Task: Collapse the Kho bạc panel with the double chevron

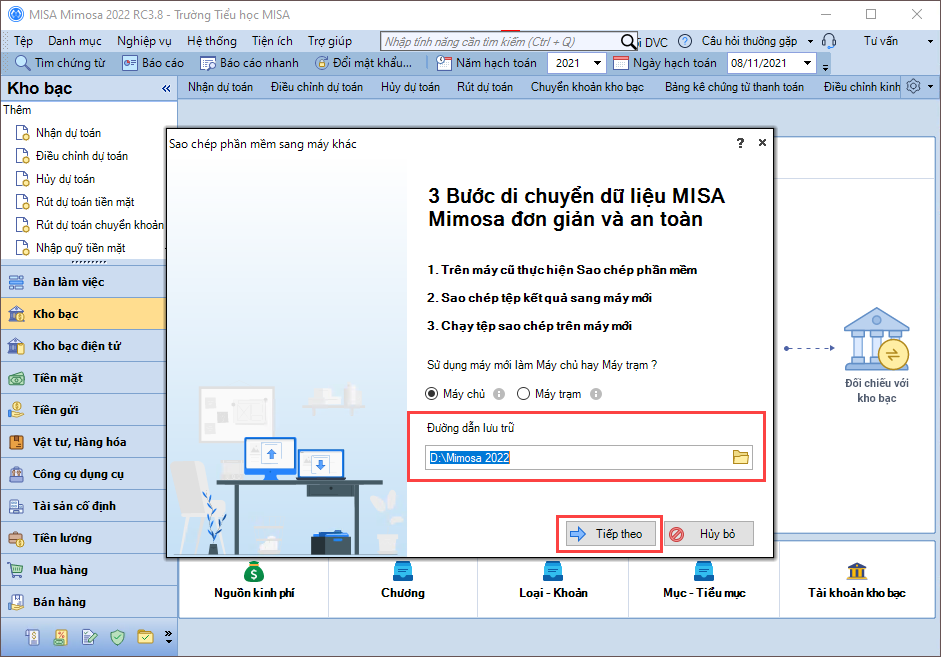Action: point(166,89)
